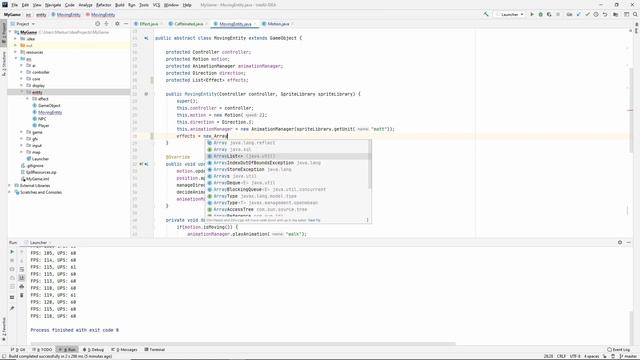Screen dimensions: 640x360
Task: Toggle soft-wrap in the Run console
Action: [22, 269]
